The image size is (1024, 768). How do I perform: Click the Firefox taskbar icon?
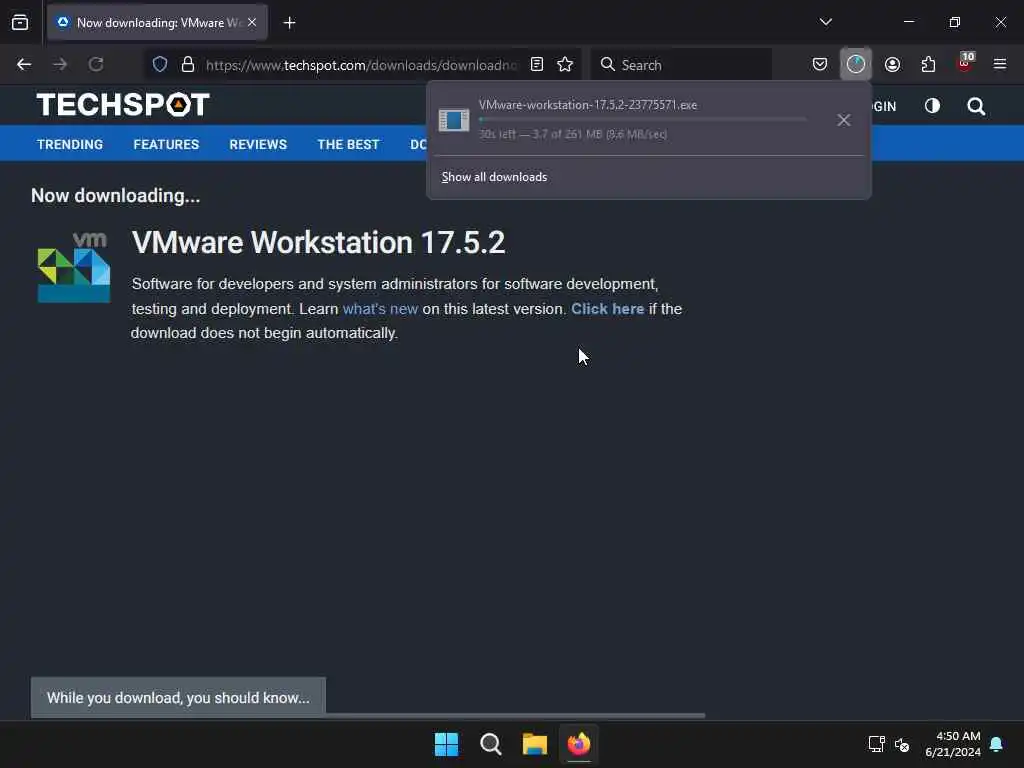coord(579,744)
